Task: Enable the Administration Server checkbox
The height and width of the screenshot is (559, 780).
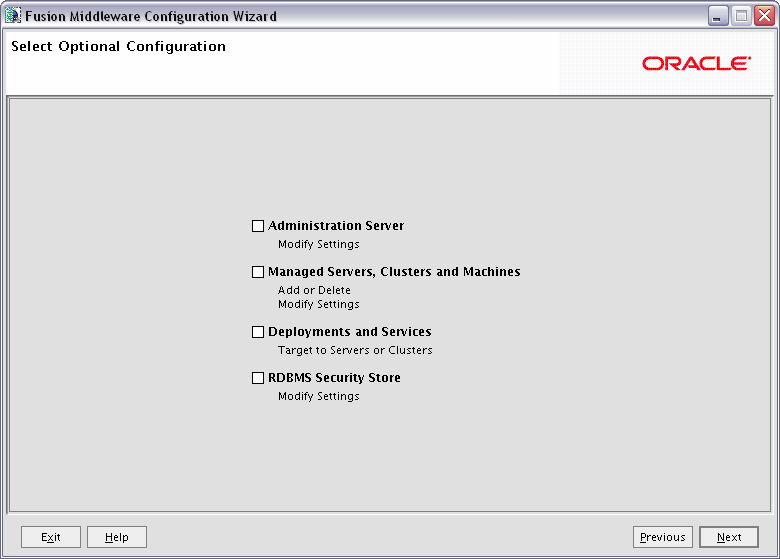Action: [258, 226]
